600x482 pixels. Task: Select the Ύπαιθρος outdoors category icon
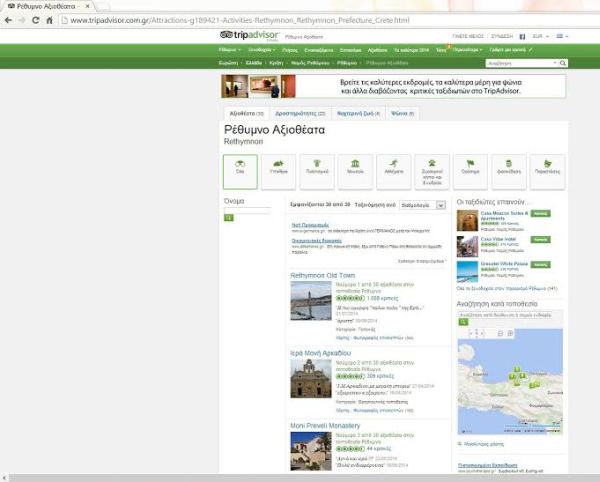279,172
